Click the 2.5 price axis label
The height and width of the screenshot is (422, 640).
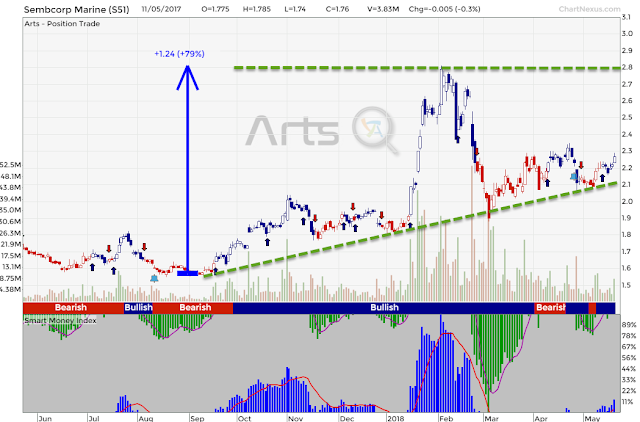[627, 117]
